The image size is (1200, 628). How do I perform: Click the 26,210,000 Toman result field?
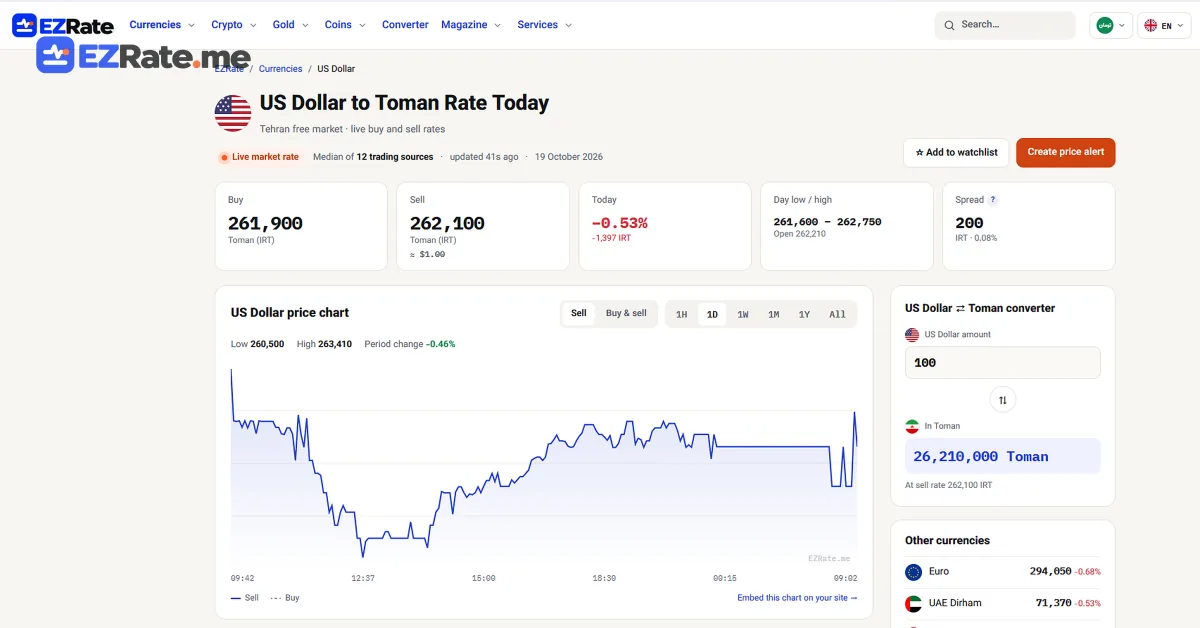(1002, 456)
